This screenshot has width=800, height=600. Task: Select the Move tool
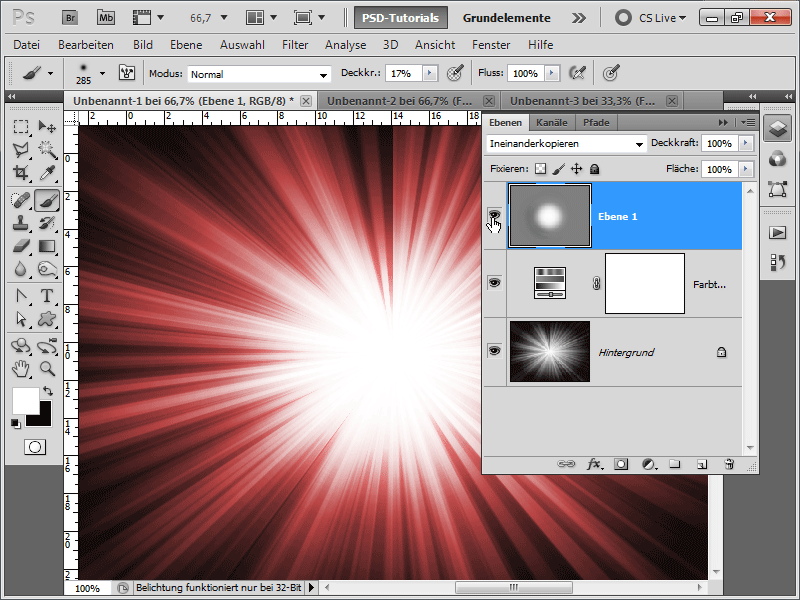click(x=47, y=126)
